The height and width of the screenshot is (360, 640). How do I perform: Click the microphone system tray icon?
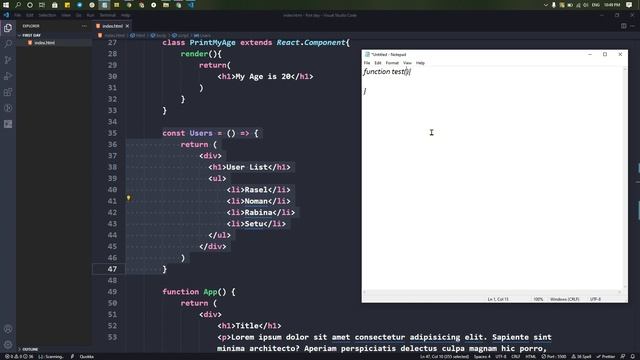click(x=554, y=5)
